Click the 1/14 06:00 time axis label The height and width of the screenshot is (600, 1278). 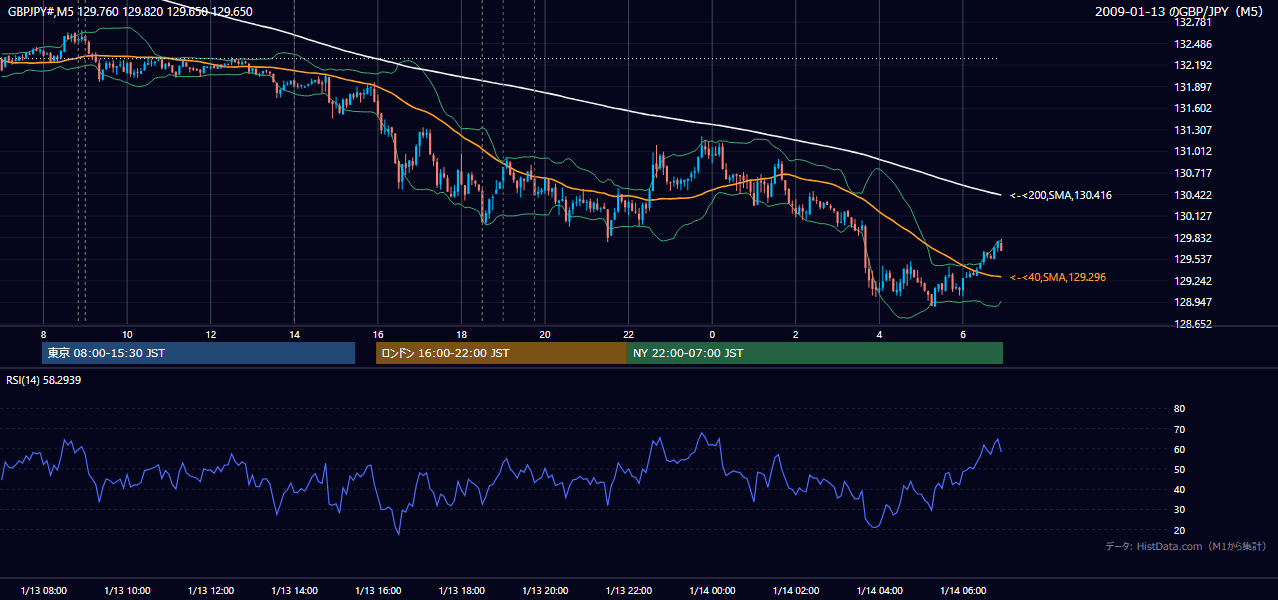point(962,590)
